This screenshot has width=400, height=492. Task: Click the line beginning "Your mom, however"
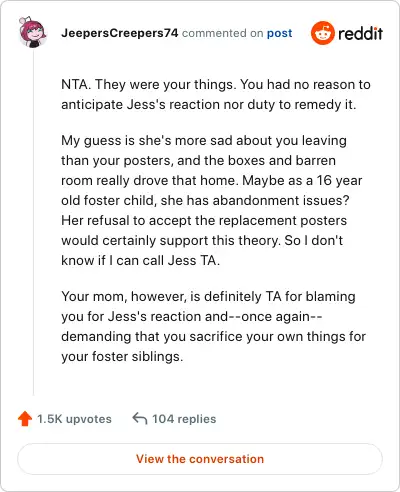[x=208, y=297]
